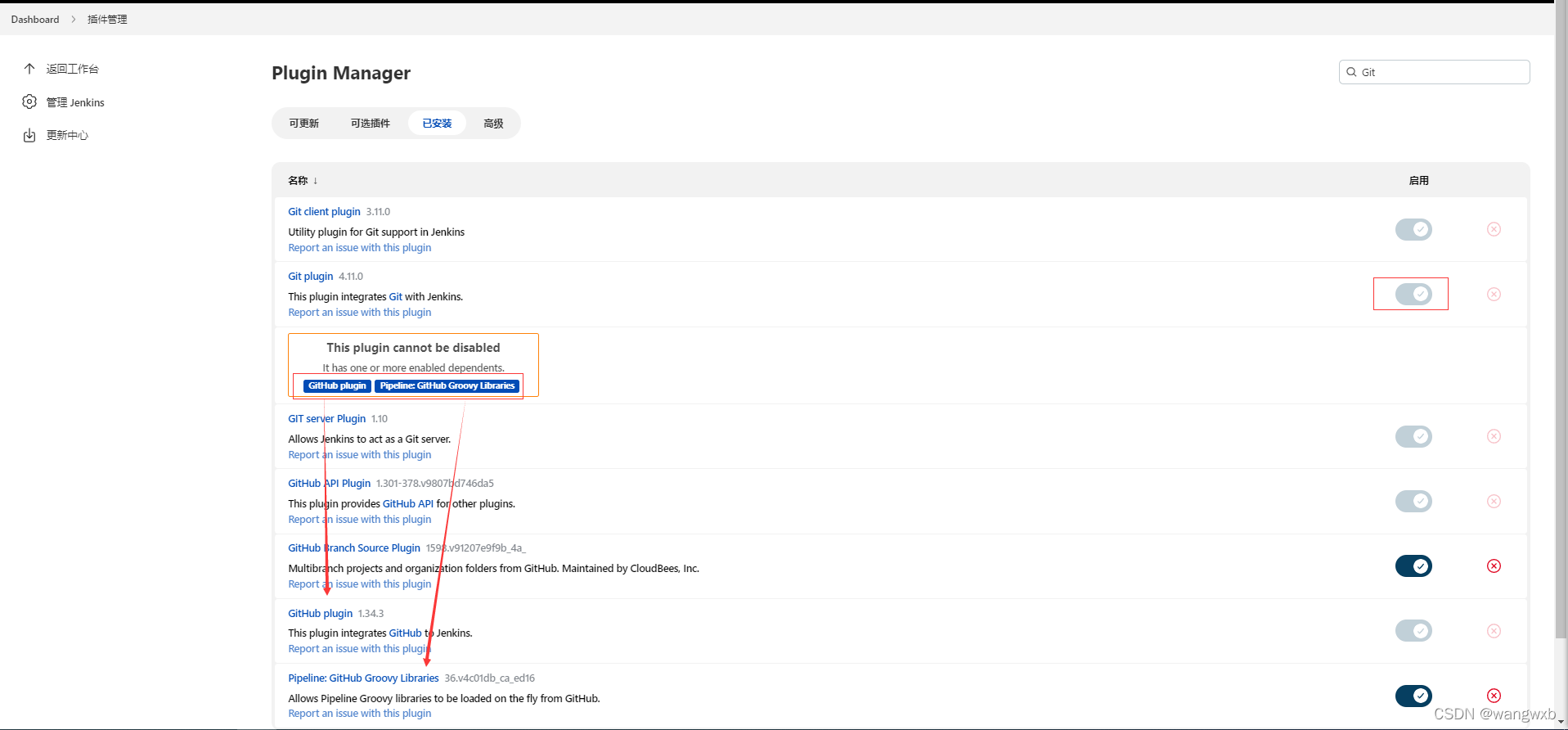Click the GitHub API link in description
This screenshot has width=1568, height=730.
408,503
